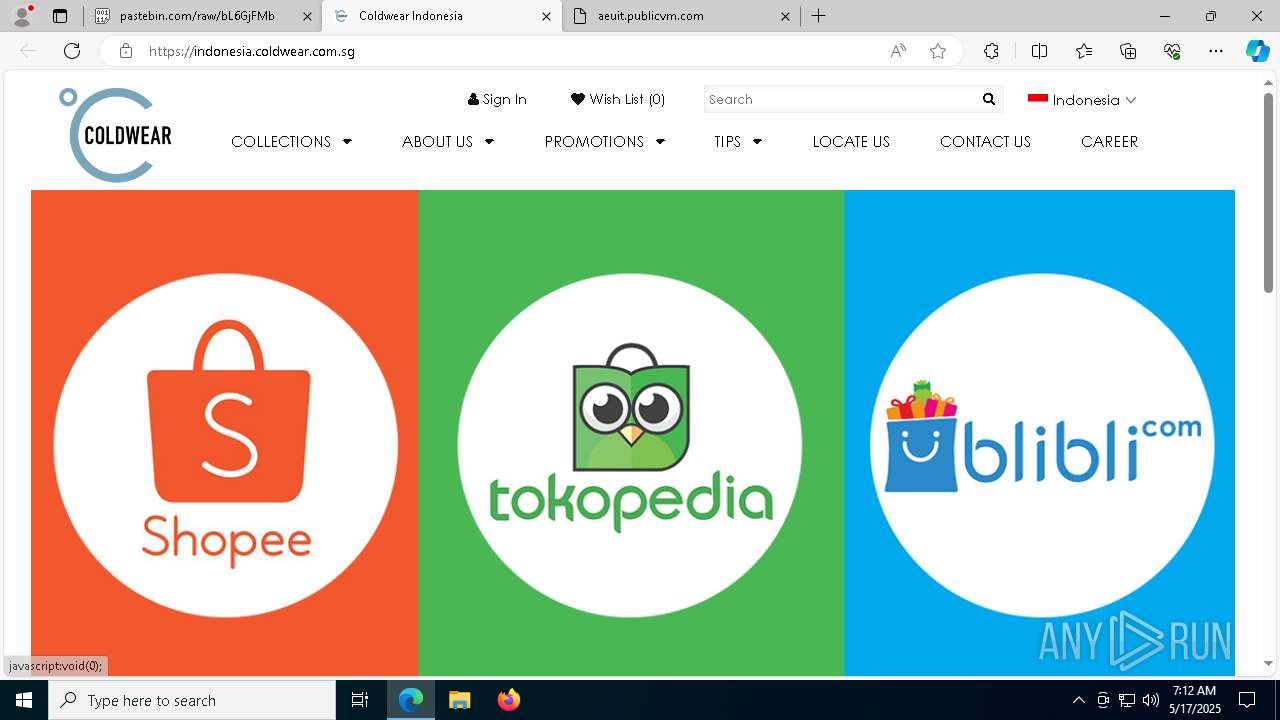Viewport: 1280px width, 720px height.
Task: Open Firefox from taskbar
Action: (x=508, y=700)
